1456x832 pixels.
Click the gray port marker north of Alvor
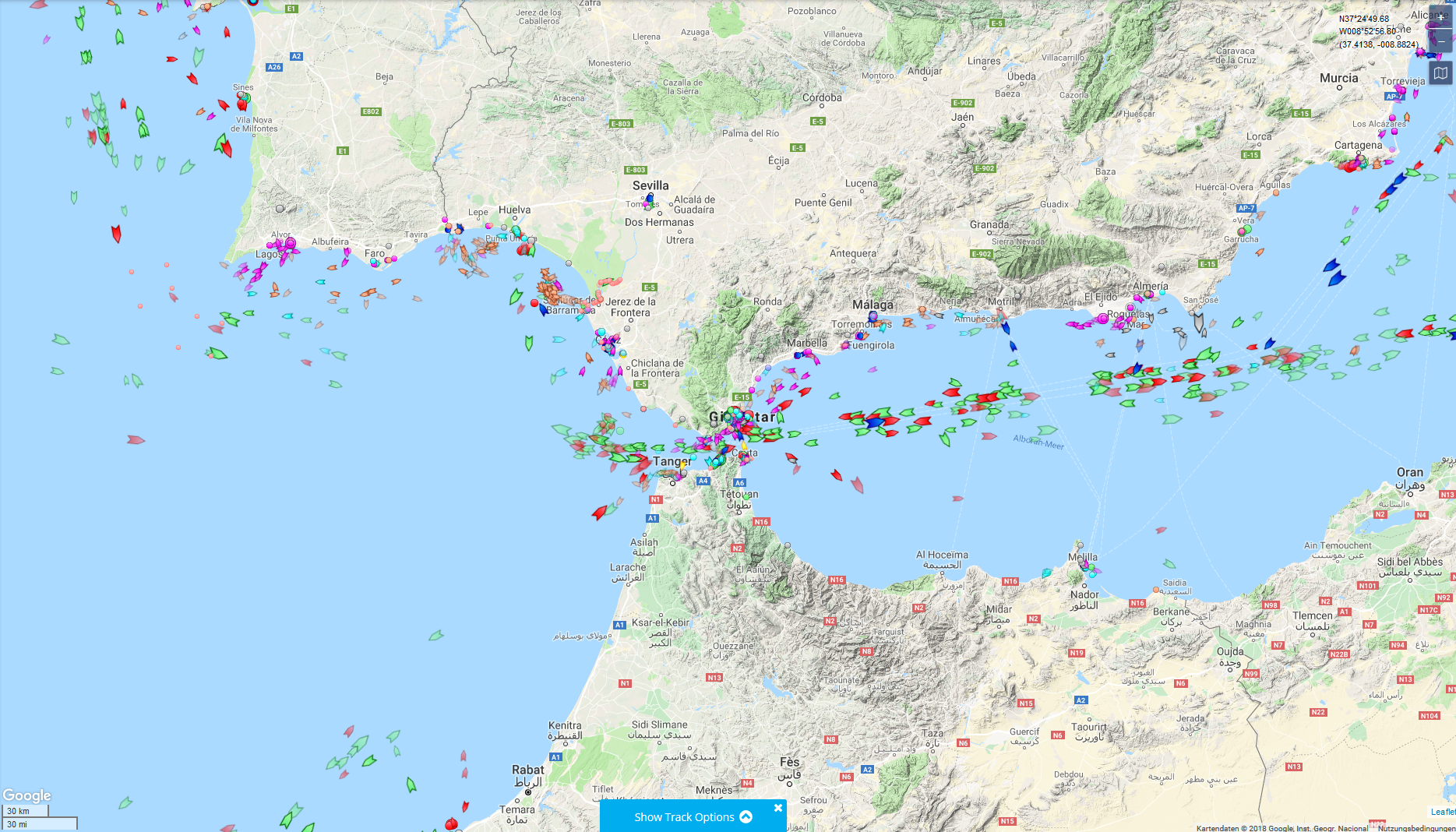[x=280, y=208]
